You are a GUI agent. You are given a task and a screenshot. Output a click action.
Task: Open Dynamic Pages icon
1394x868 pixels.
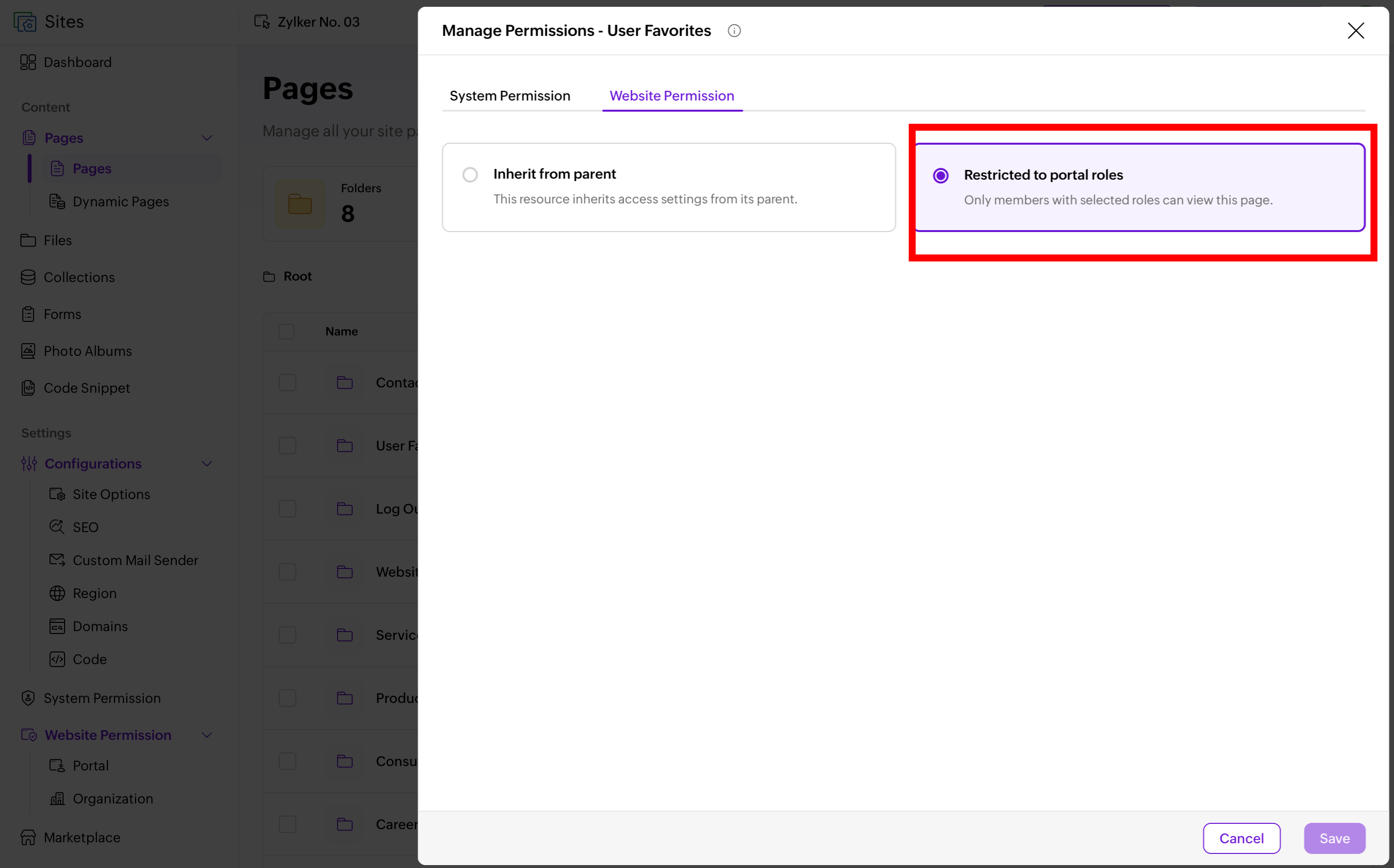tap(57, 201)
